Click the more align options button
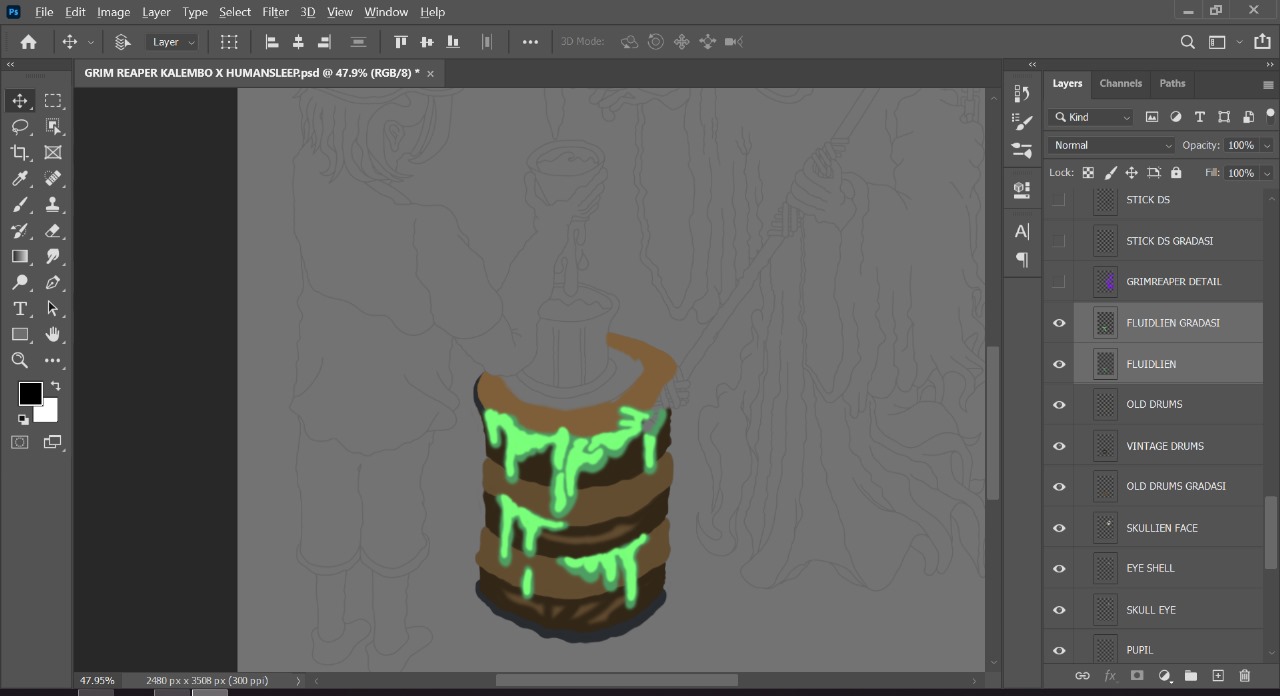Viewport: 1280px width, 696px height. pos(530,42)
